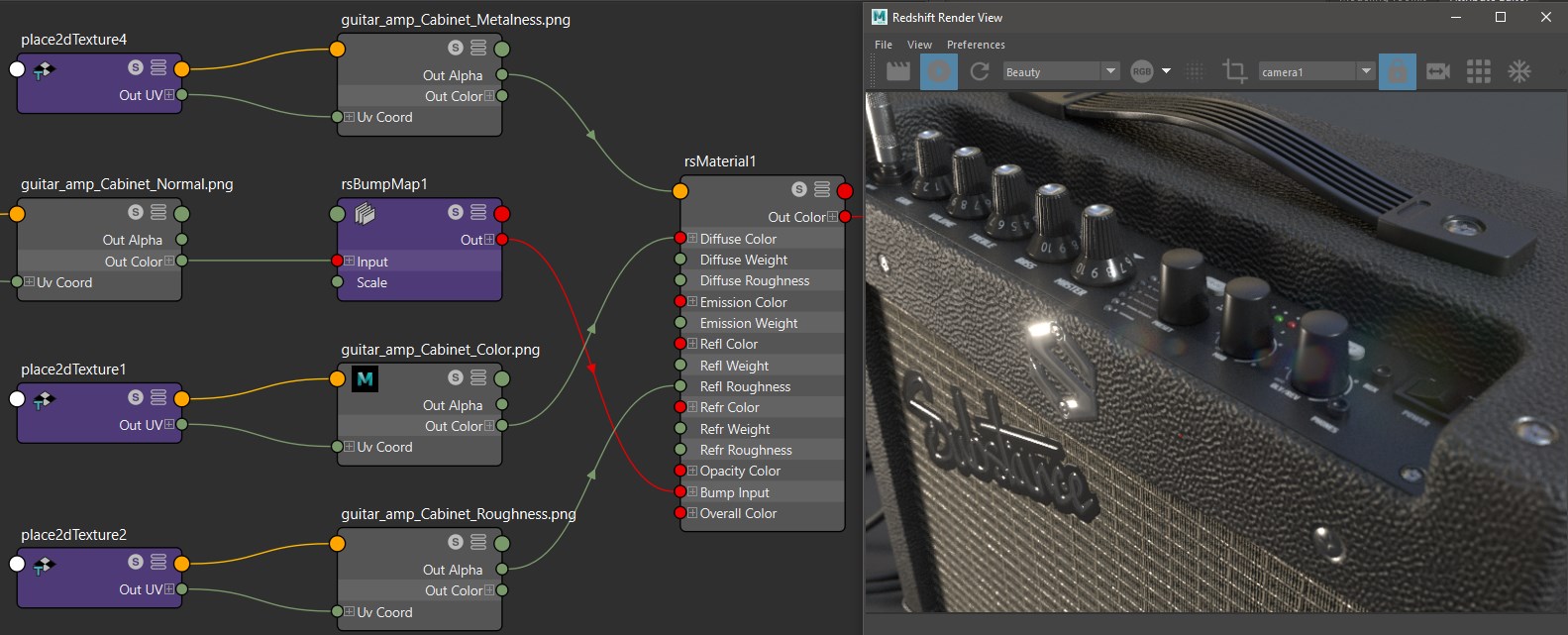Click S solo icon on rsBumpMap1 node
This screenshot has height=635, width=1568.
pyautogui.click(x=456, y=212)
